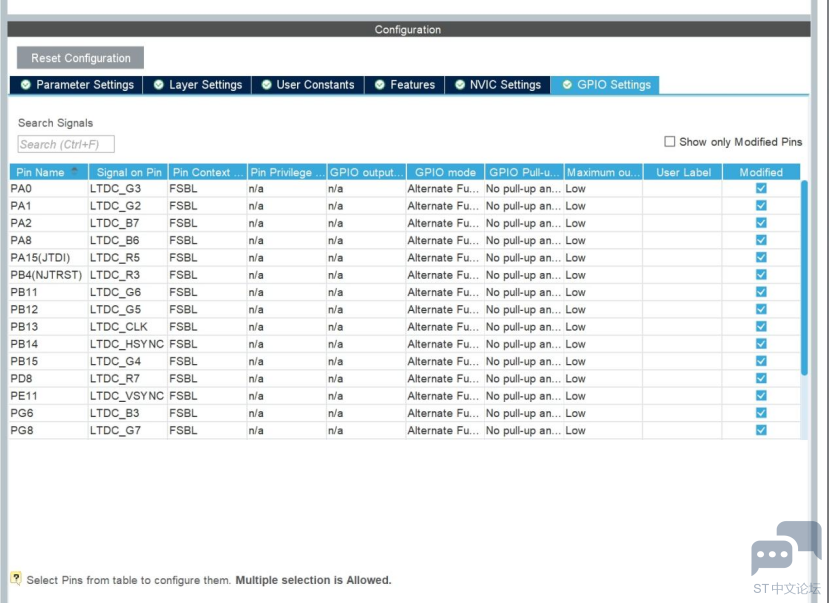Select the LTDC_VSYNC signal cell

tap(129, 396)
